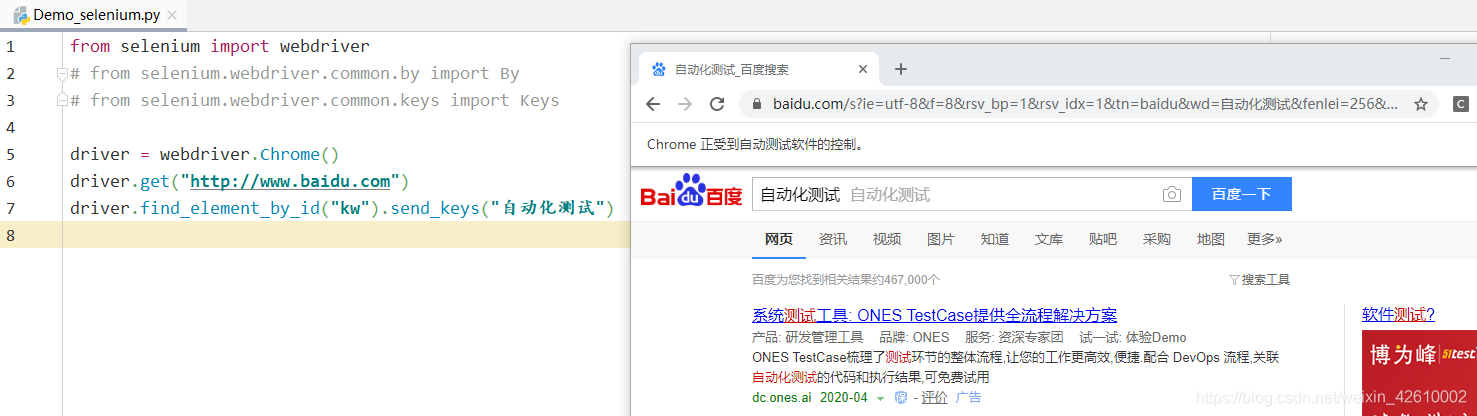
Task: Close the Baidu search Chrome tab
Action: (x=864, y=69)
